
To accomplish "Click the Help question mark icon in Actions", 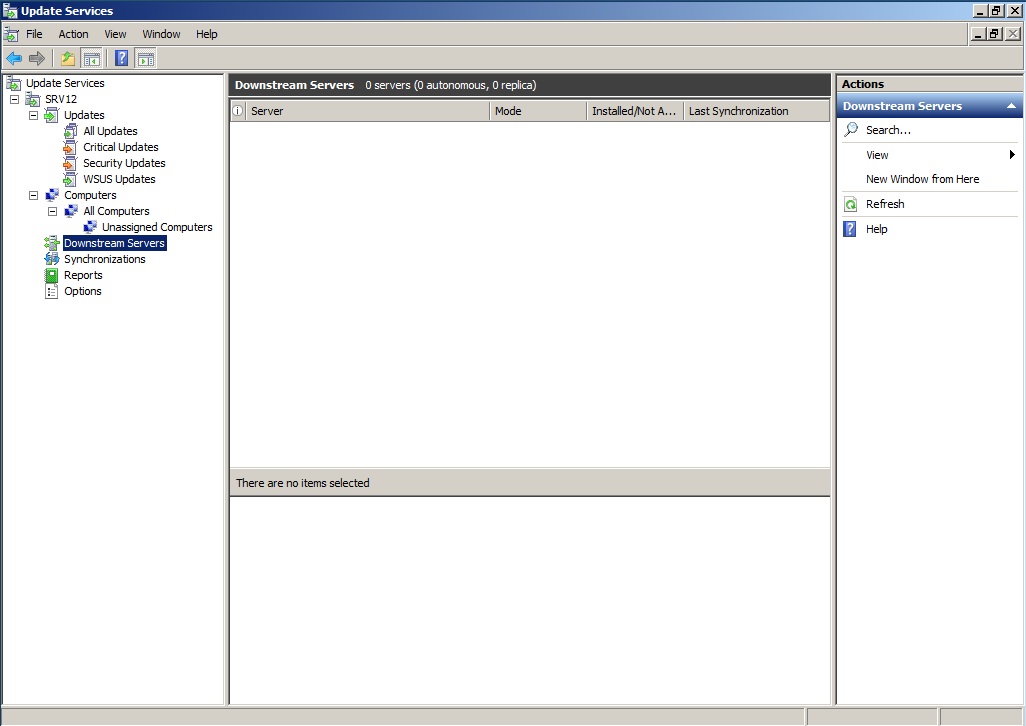I will (850, 229).
